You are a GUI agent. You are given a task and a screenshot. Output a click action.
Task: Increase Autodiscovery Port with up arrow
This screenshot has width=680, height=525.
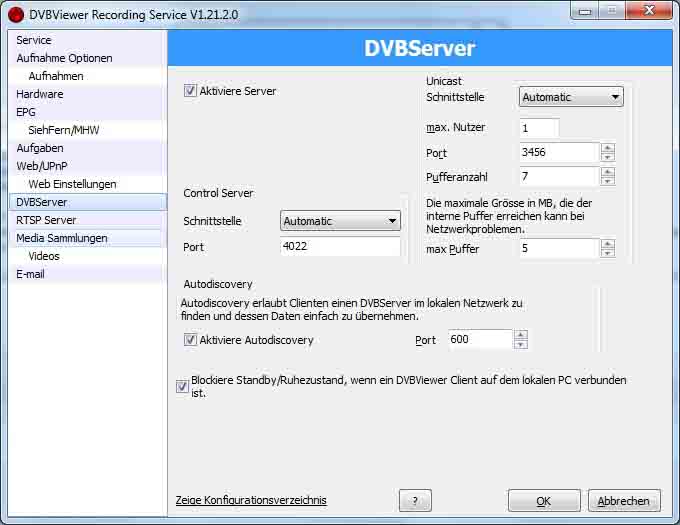point(520,335)
